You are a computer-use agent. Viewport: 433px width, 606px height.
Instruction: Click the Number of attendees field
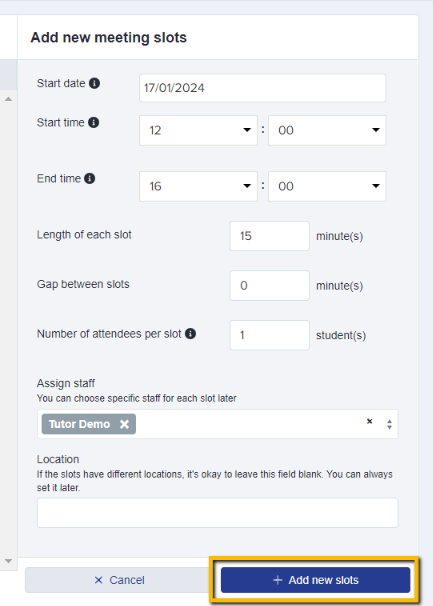click(269, 335)
